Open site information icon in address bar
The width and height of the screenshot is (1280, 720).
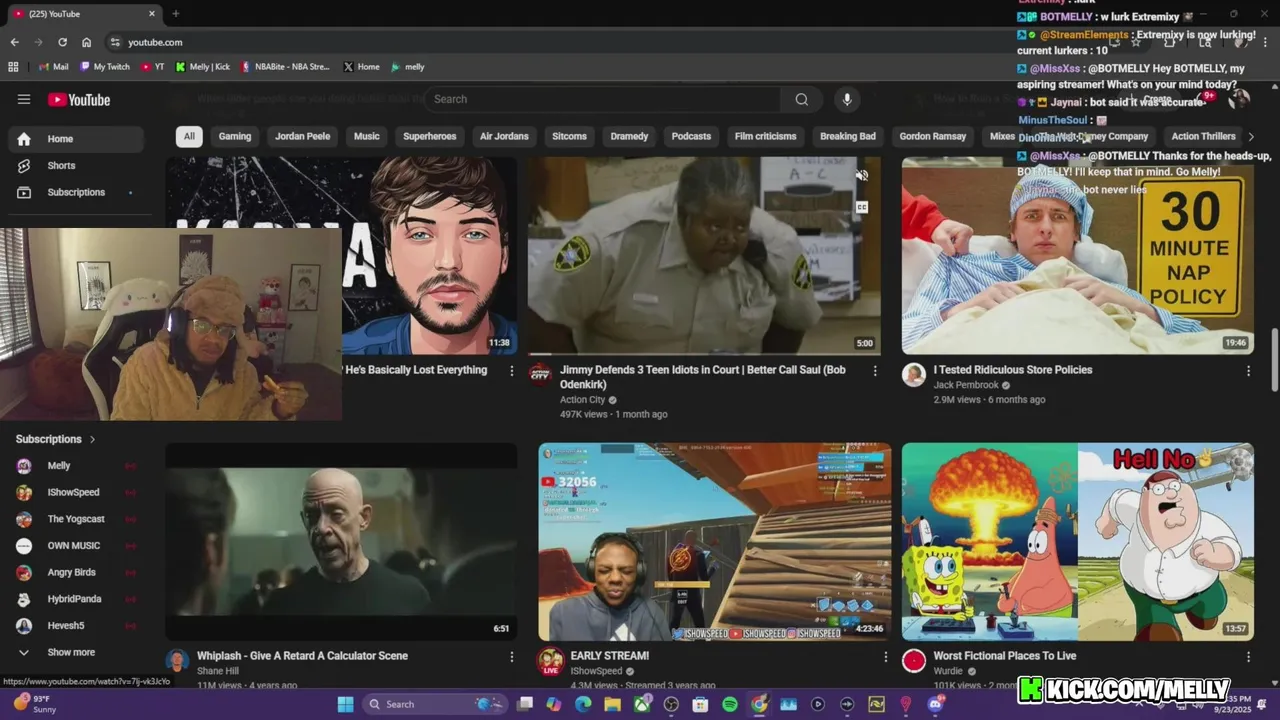[115, 42]
